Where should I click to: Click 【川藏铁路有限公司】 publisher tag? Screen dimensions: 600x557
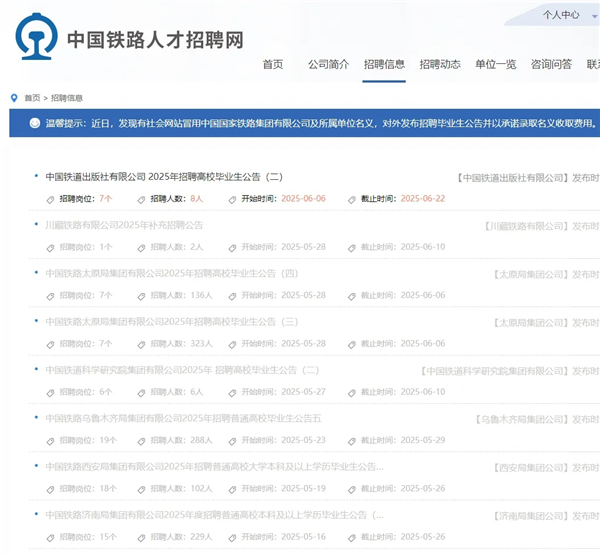[527, 226]
